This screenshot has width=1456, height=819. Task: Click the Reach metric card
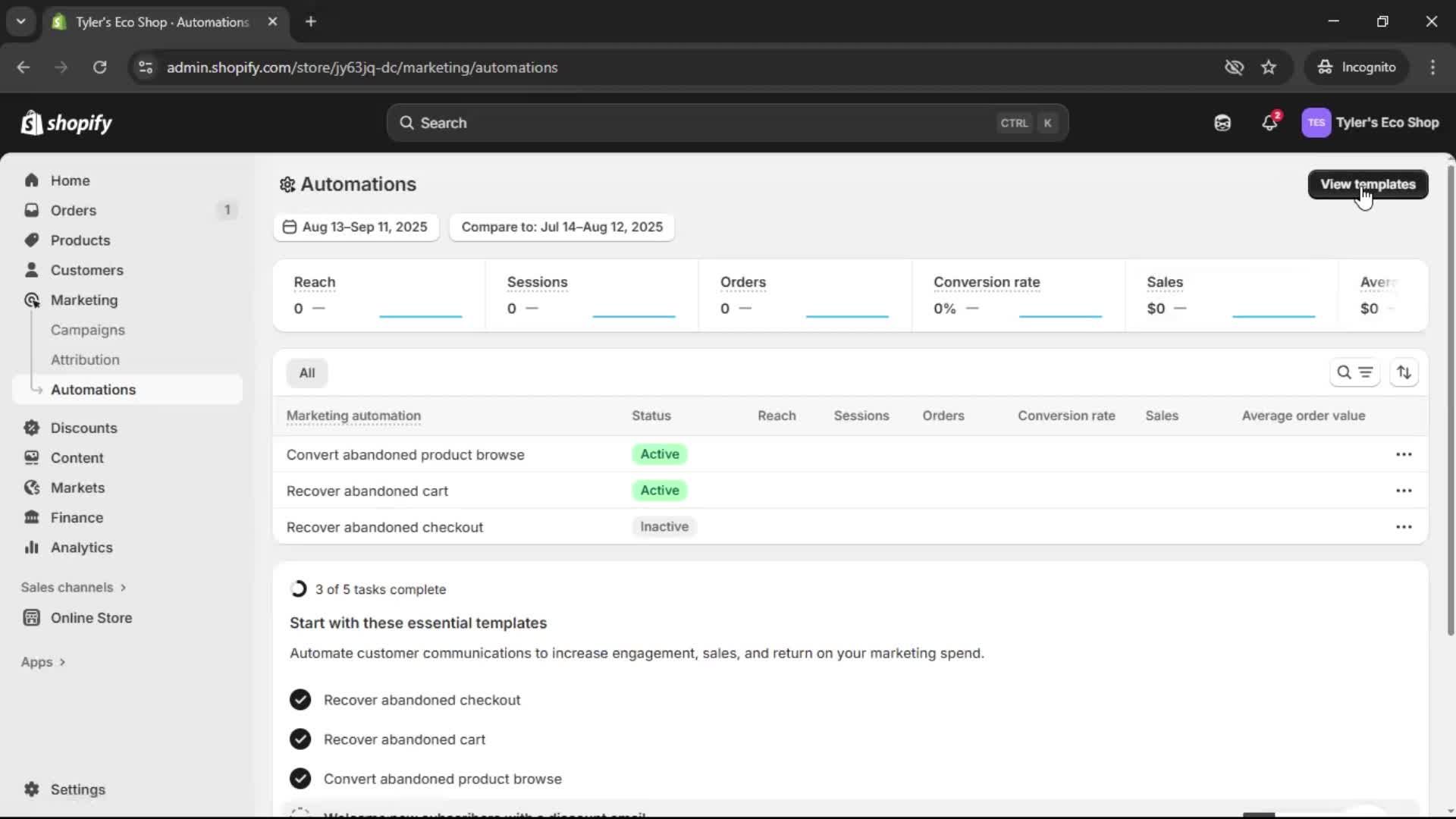(378, 296)
